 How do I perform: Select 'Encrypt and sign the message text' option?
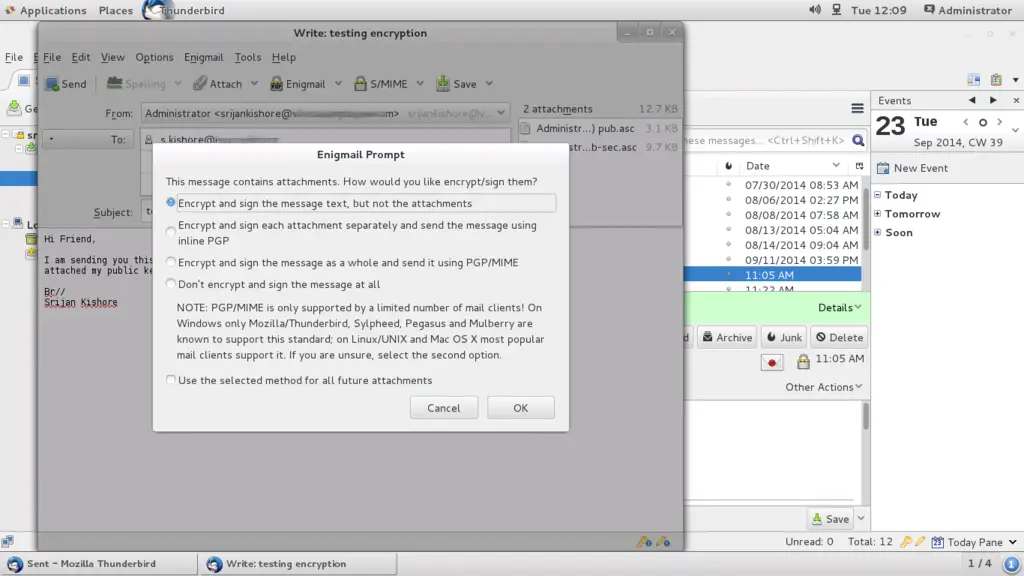(x=170, y=203)
